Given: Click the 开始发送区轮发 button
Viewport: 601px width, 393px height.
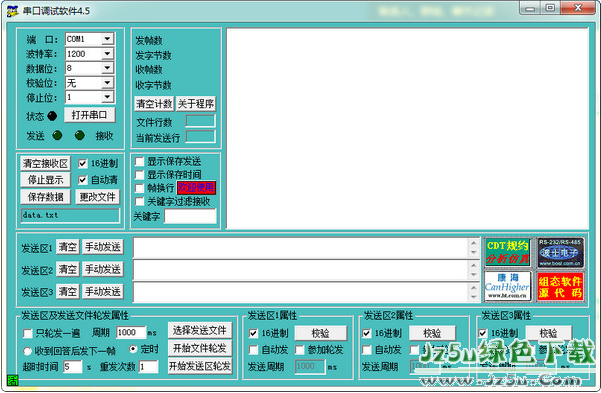Looking at the screenshot, I should (x=200, y=366).
